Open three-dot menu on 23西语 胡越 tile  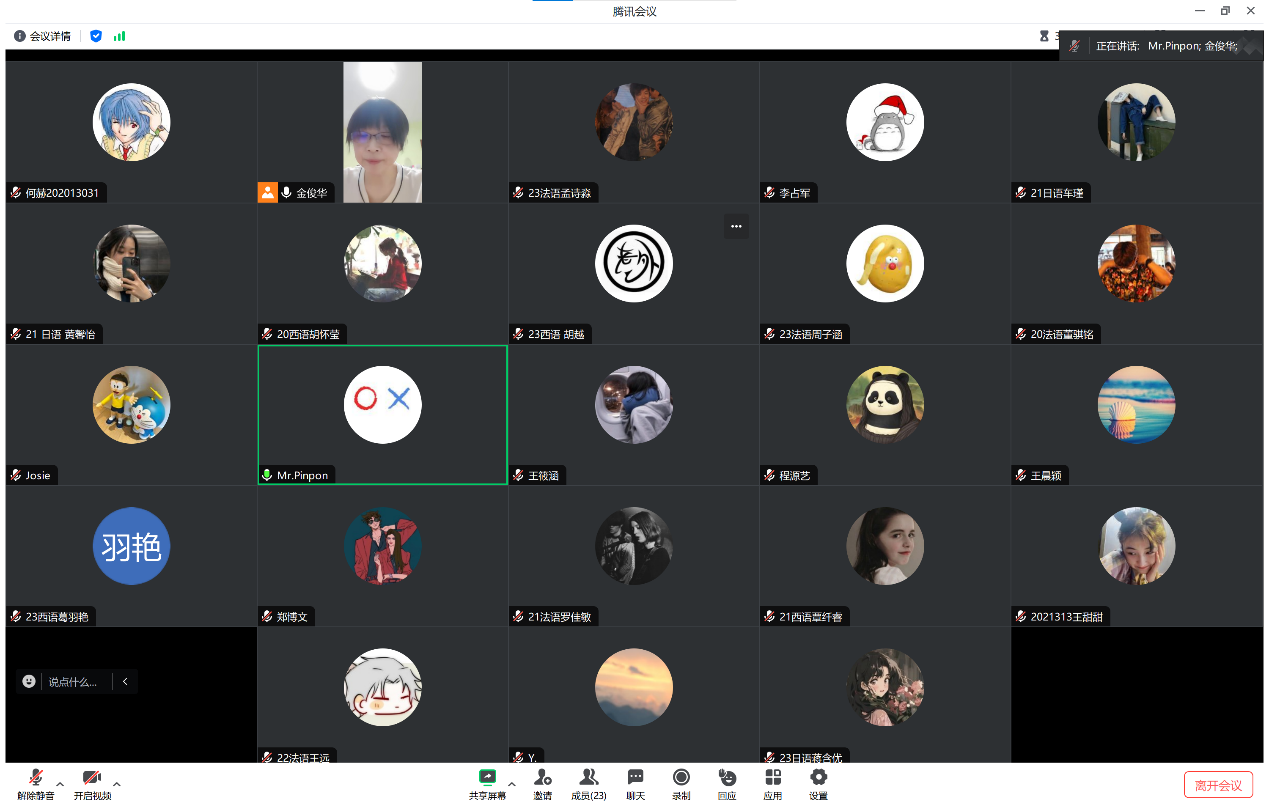[736, 226]
